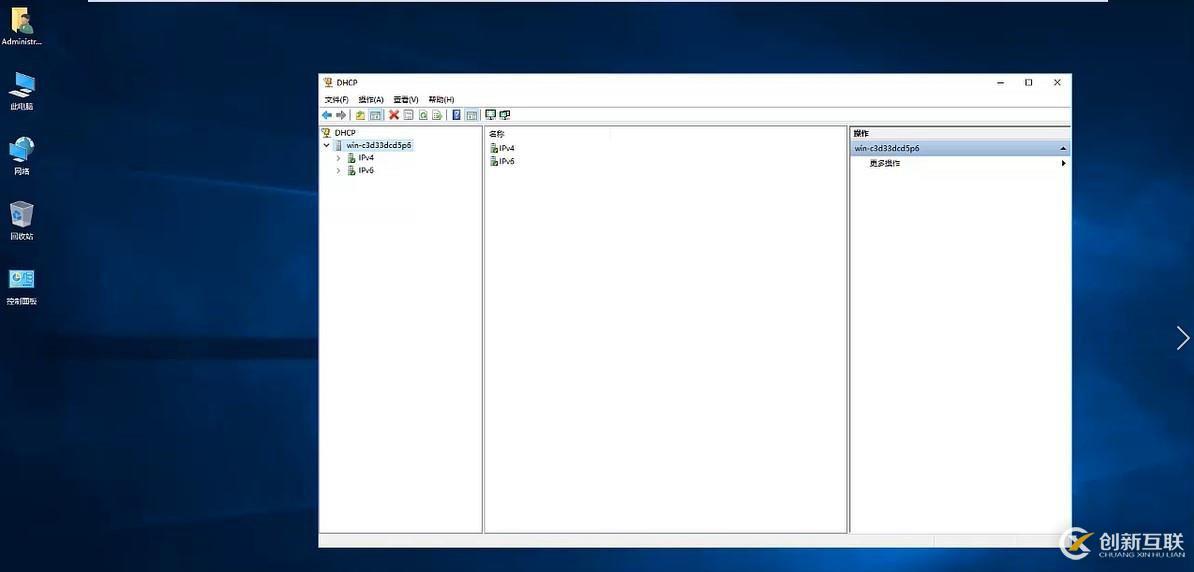This screenshot has height=572, width=1194.
Task: Open the 更多操作 submenu arrow
Action: coord(1063,163)
